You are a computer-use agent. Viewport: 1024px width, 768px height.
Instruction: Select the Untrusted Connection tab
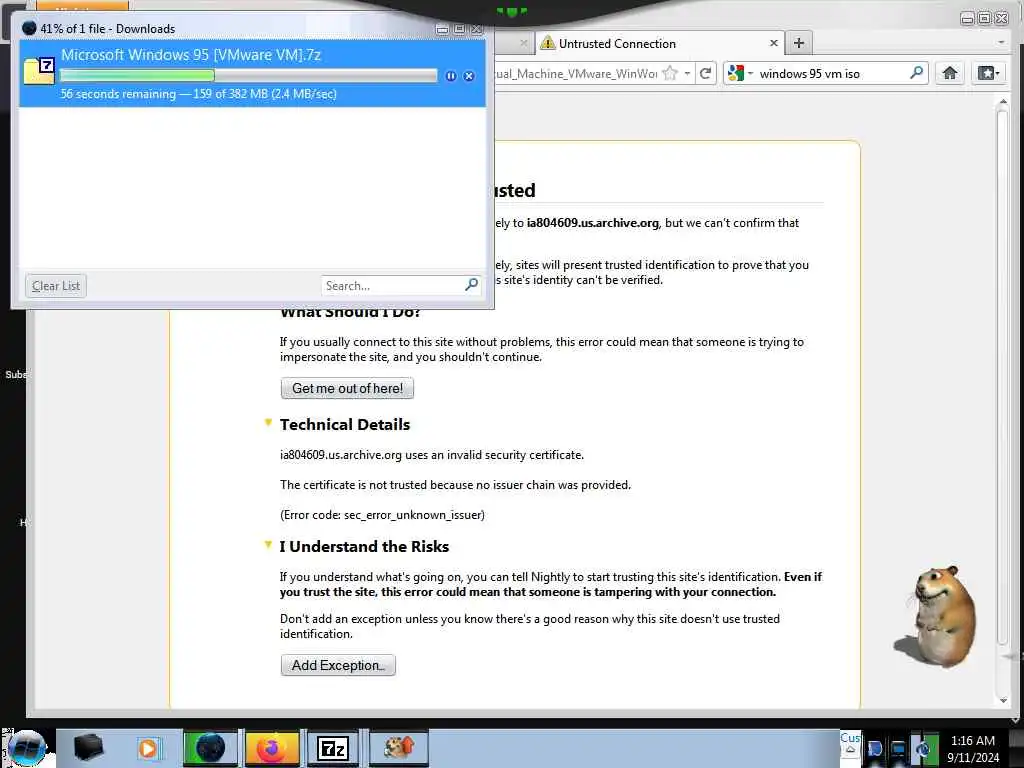tap(658, 44)
